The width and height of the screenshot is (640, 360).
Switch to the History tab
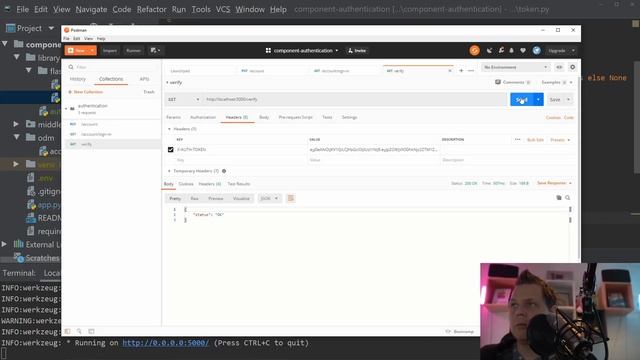(78, 79)
